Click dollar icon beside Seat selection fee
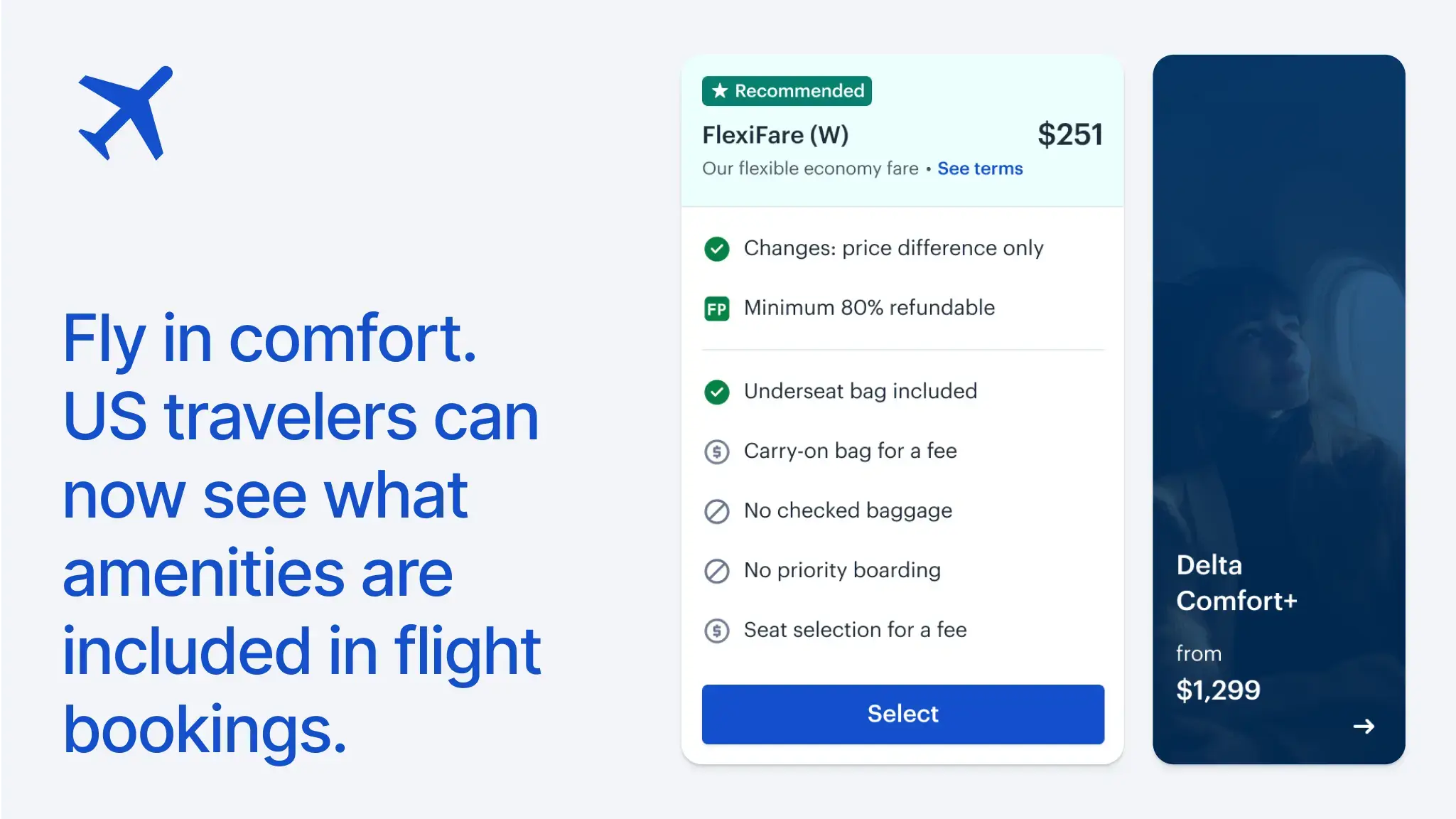 [x=716, y=631]
